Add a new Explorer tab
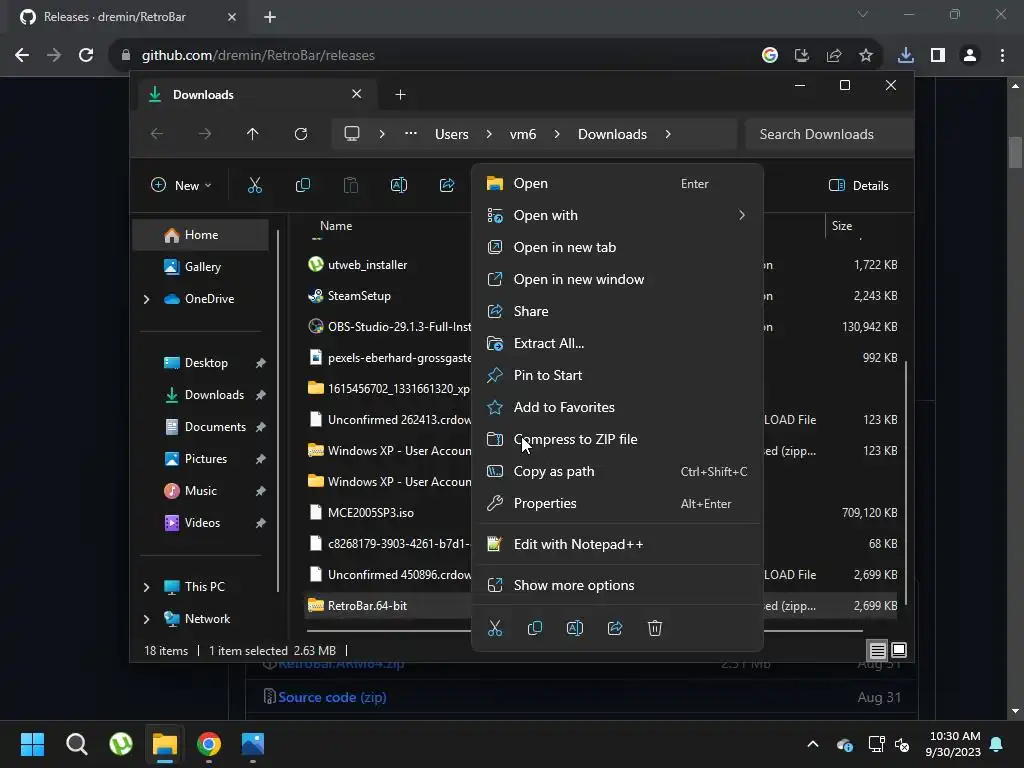The height and width of the screenshot is (768, 1024). [400, 95]
